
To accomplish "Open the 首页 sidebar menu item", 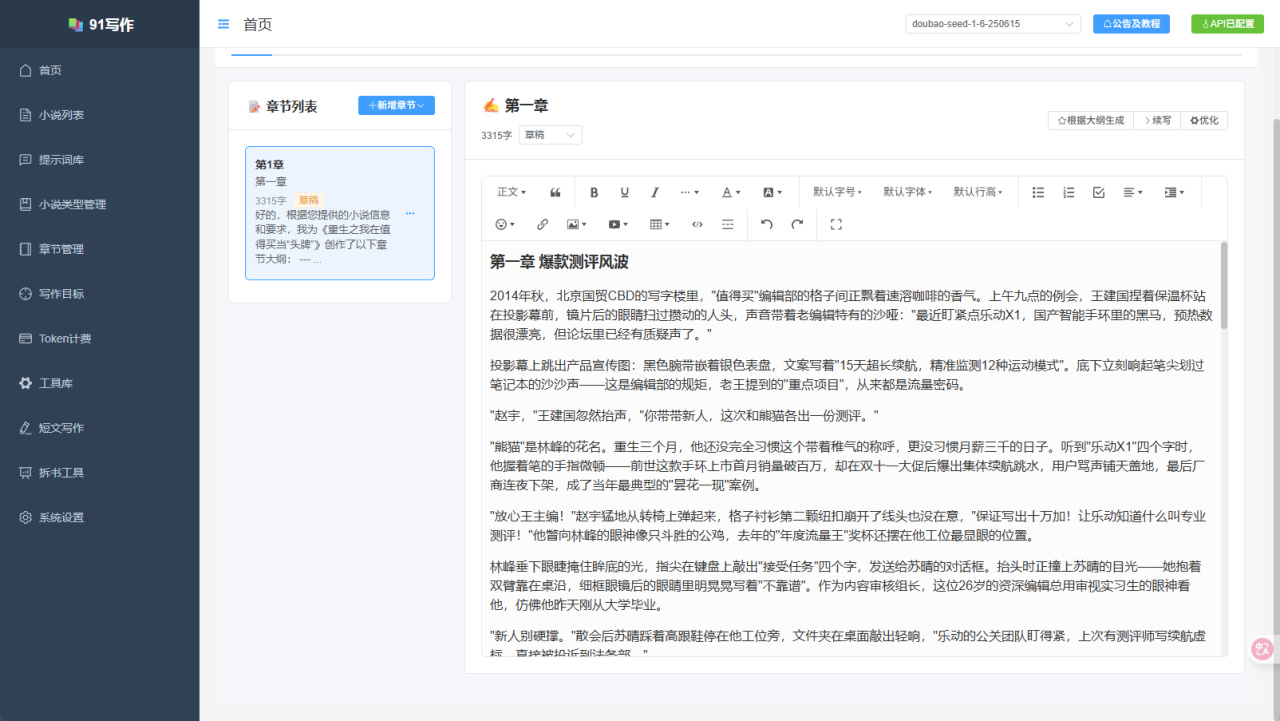I will coord(100,70).
